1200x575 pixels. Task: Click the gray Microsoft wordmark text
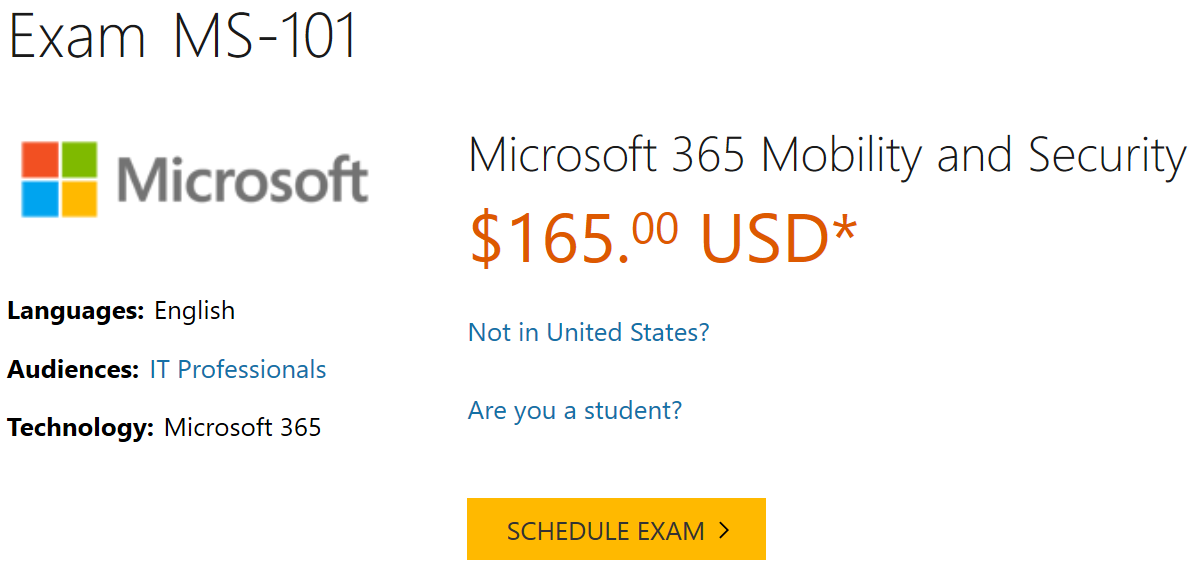(242, 181)
